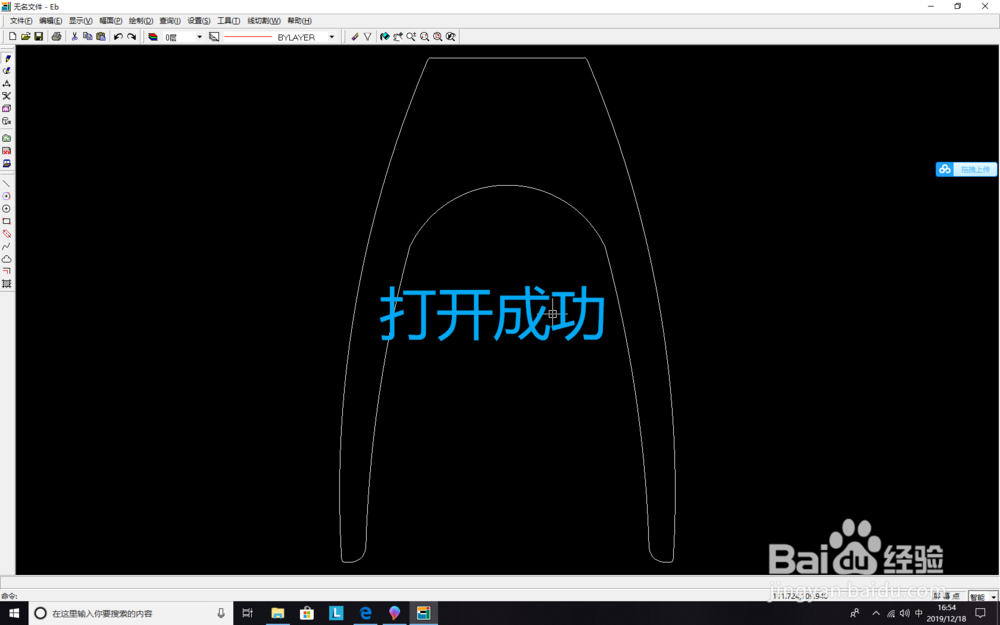Screen dimensions: 1000x625
Task: Click the Save floppy disk icon
Action: tap(38, 37)
